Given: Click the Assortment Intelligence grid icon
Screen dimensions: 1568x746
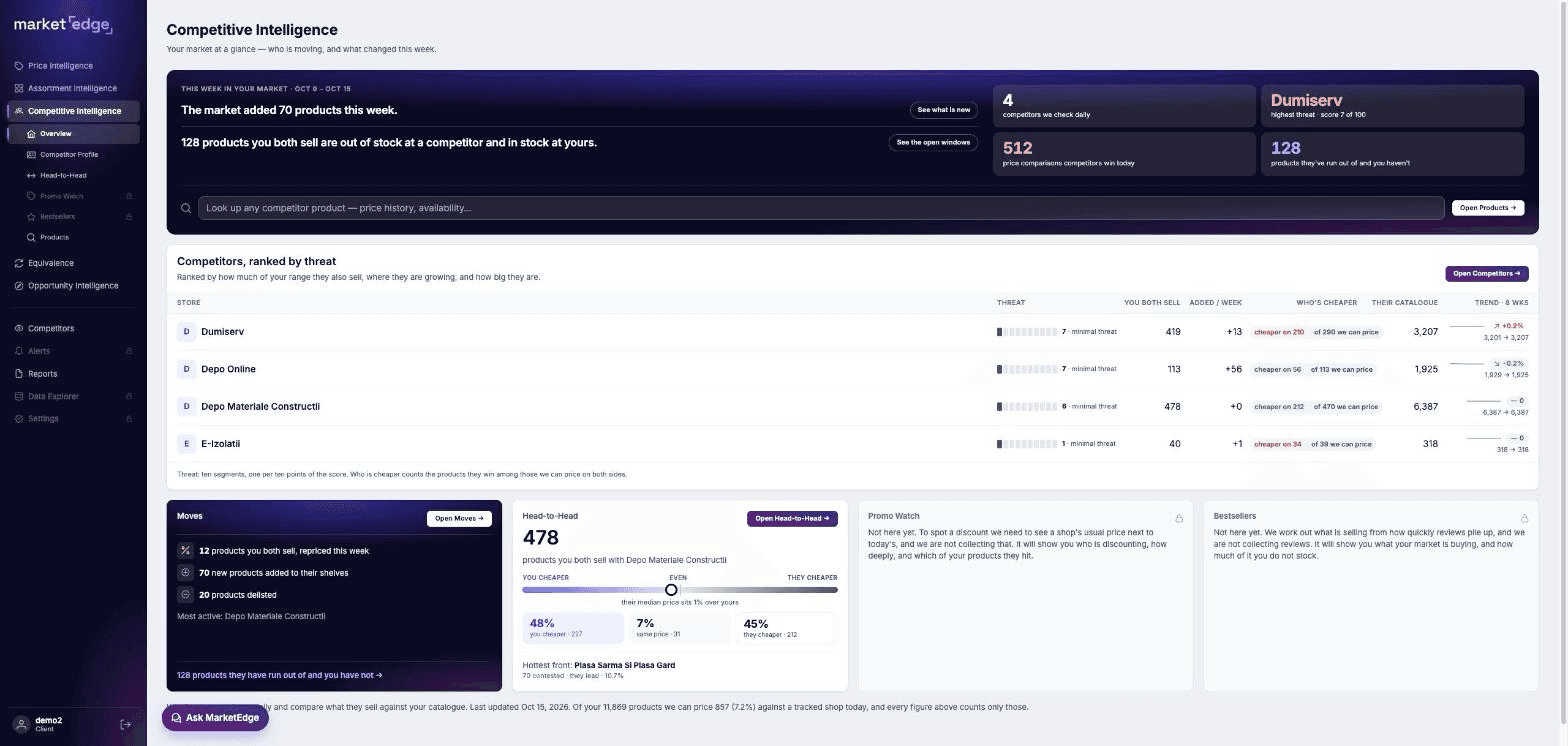Looking at the screenshot, I should 19,88.
